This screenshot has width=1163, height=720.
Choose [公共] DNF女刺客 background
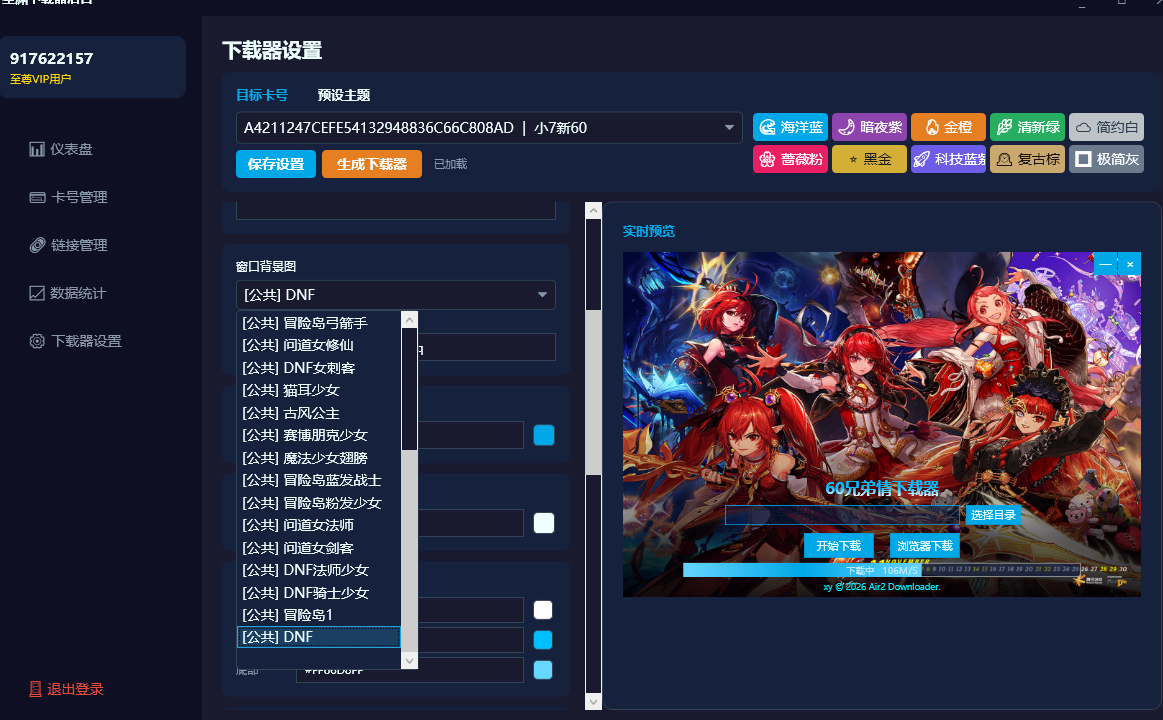click(318, 368)
